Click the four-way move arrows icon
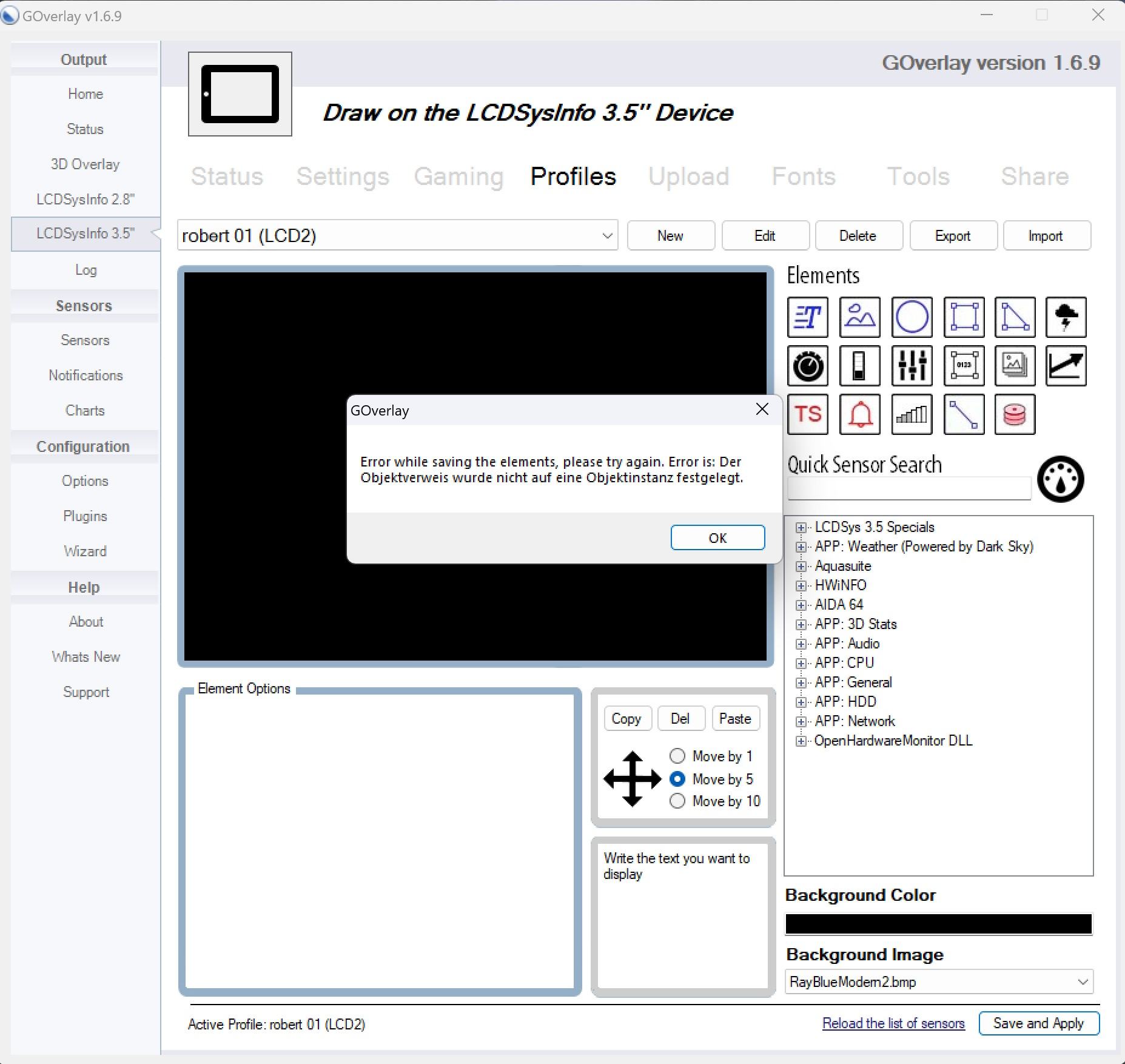This screenshot has height=1064, width=1125. pos(633,779)
